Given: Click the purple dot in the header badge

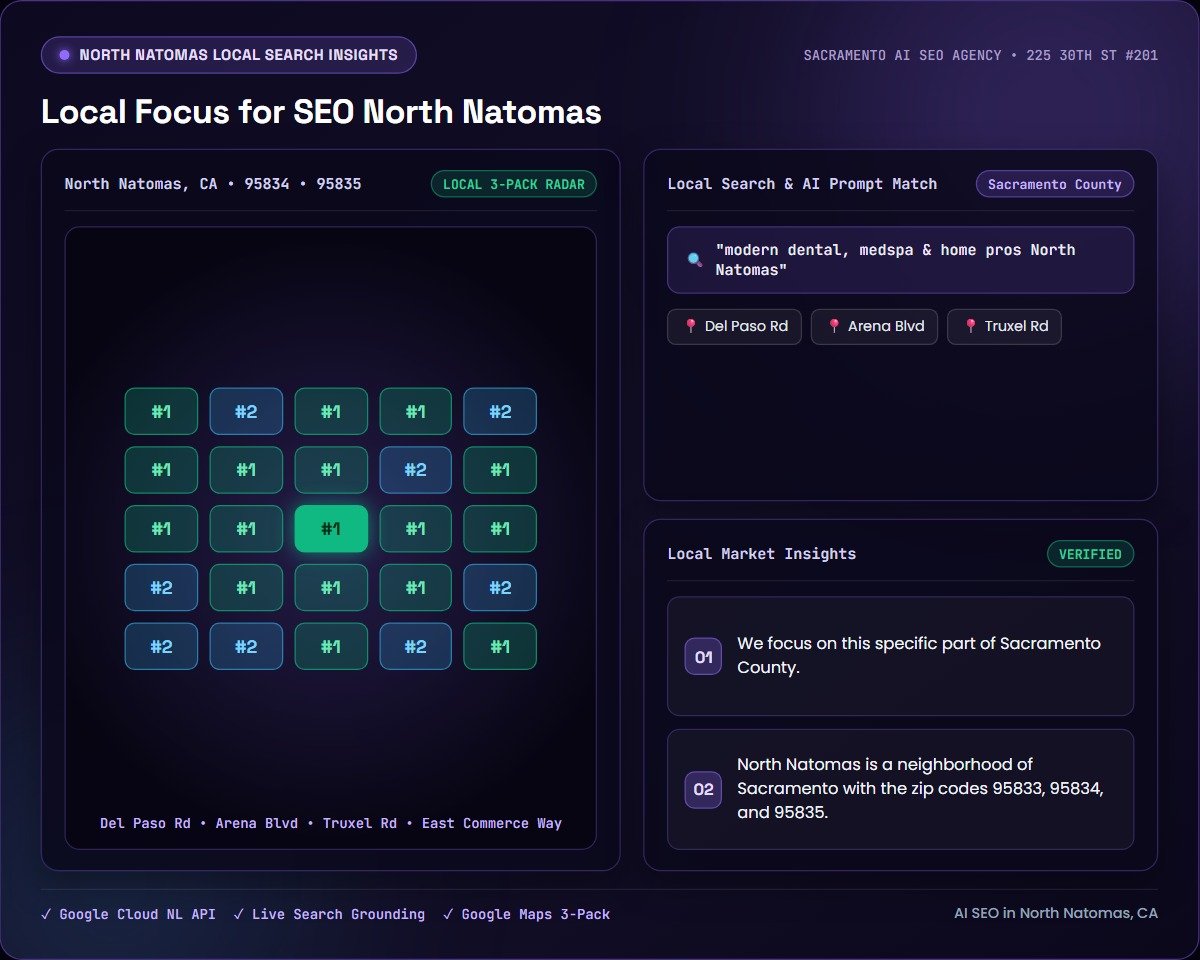Looking at the screenshot, I should tap(64, 55).
